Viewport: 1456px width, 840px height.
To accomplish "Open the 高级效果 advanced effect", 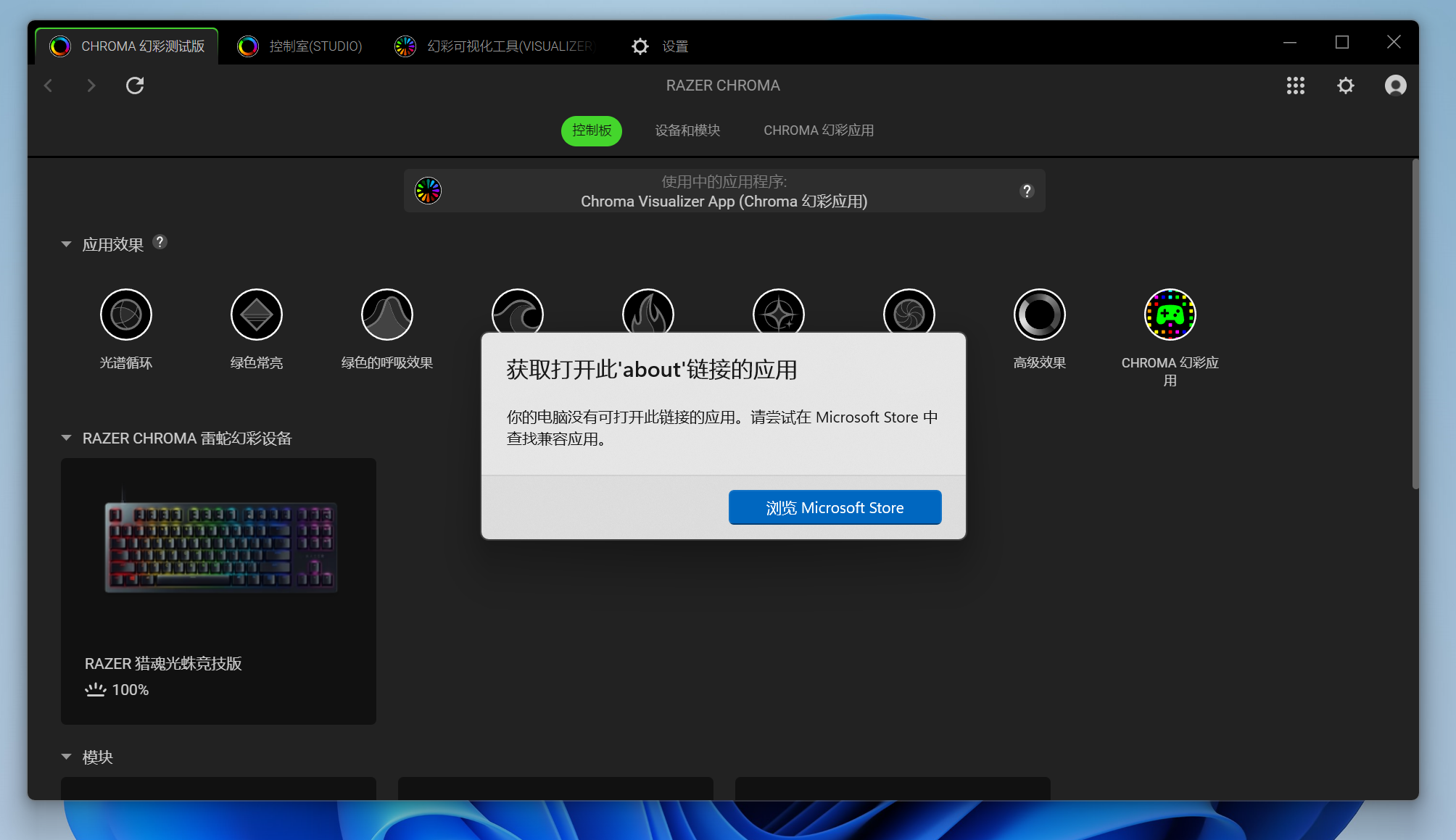I will pos(1039,315).
